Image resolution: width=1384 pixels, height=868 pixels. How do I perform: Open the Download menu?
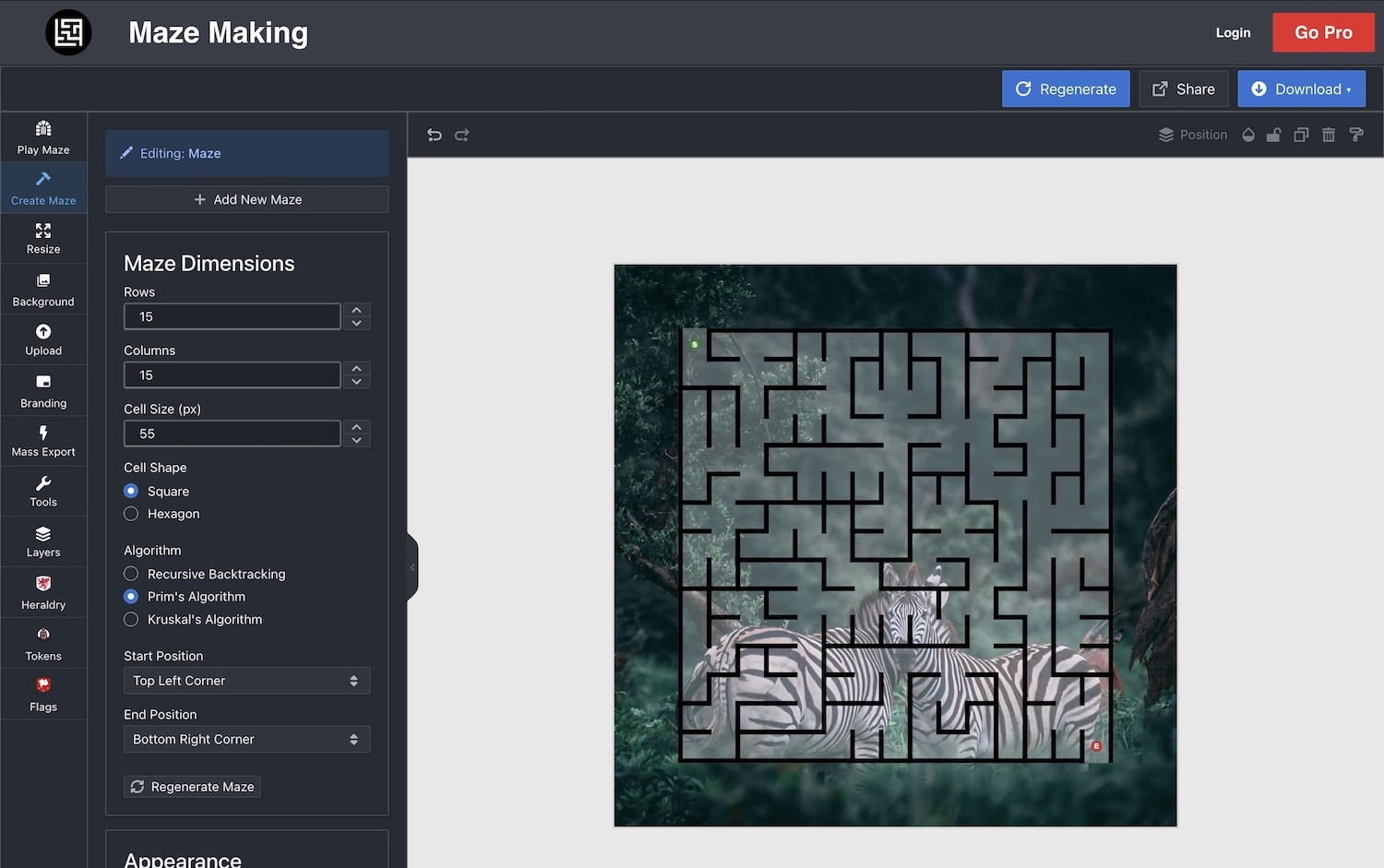(x=1301, y=89)
